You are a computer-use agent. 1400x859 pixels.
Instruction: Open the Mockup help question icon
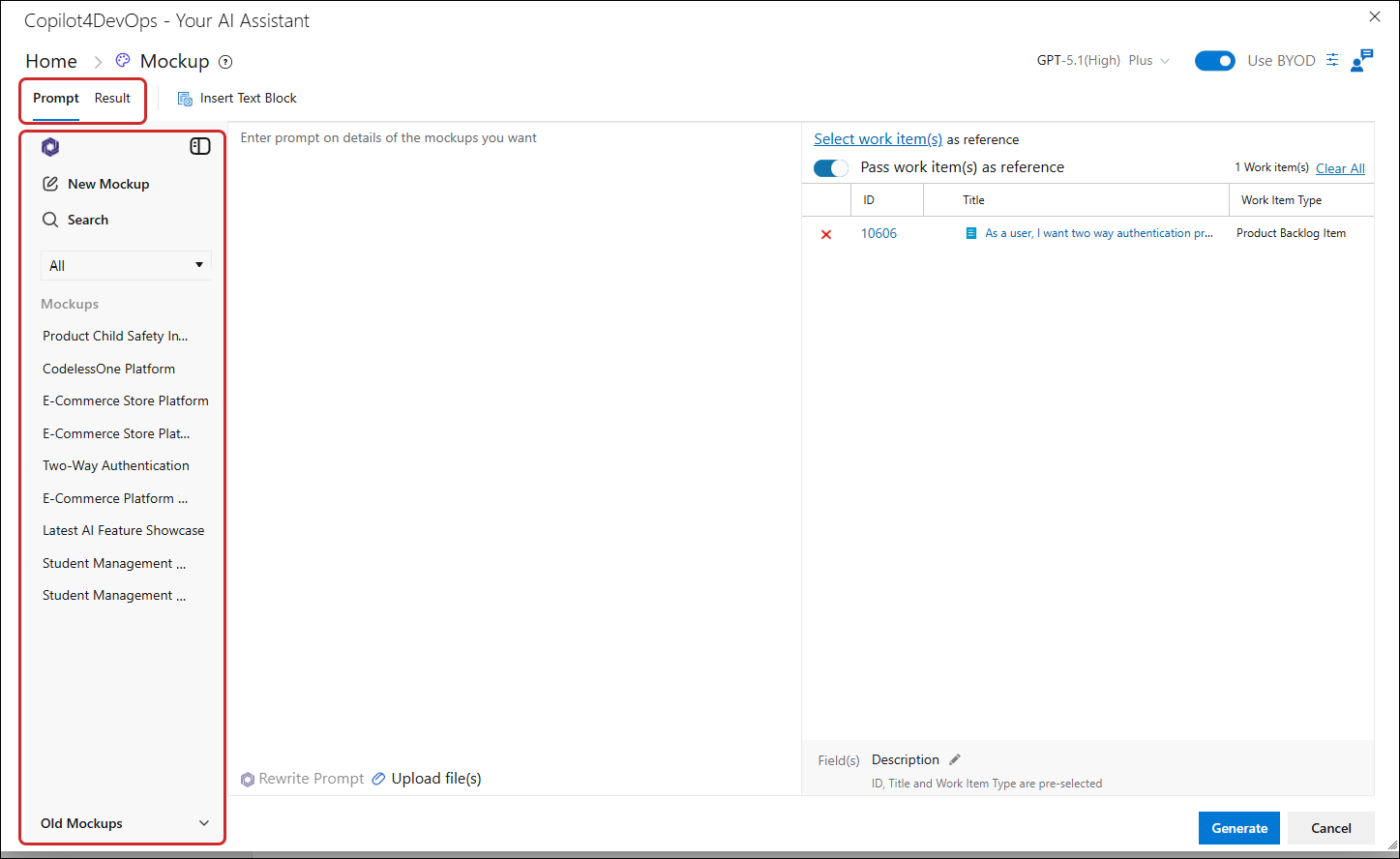225,62
